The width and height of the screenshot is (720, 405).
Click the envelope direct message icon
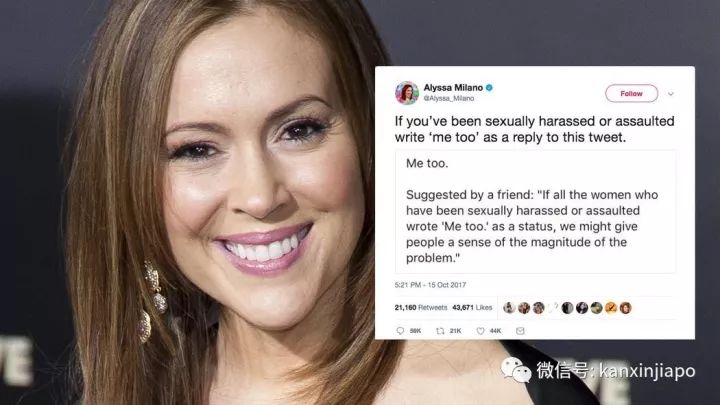(x=520, y=331)
